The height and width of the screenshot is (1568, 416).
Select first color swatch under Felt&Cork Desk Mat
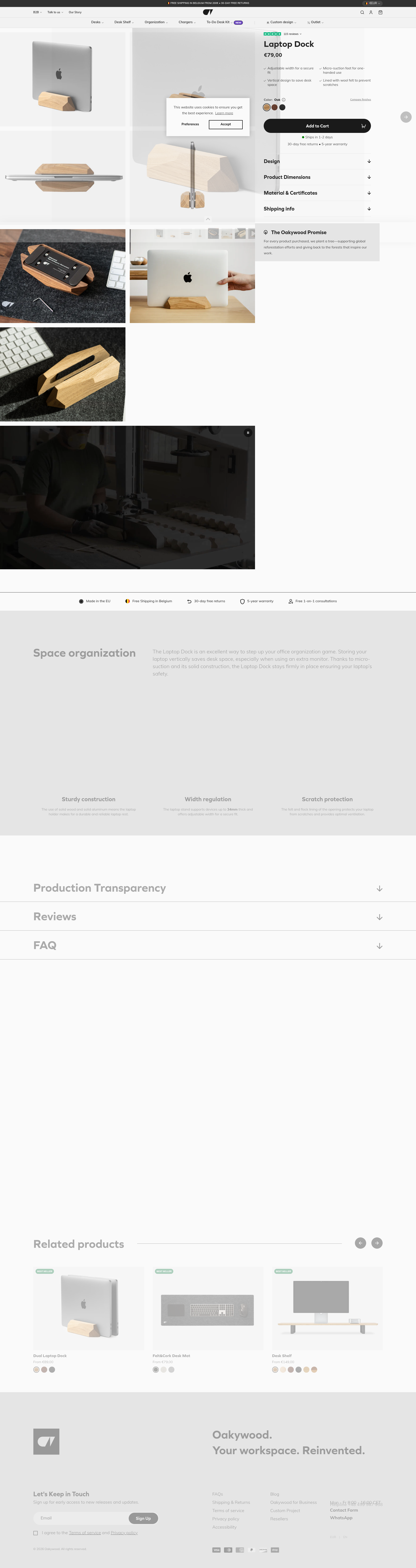click(x=156, y=1370)
